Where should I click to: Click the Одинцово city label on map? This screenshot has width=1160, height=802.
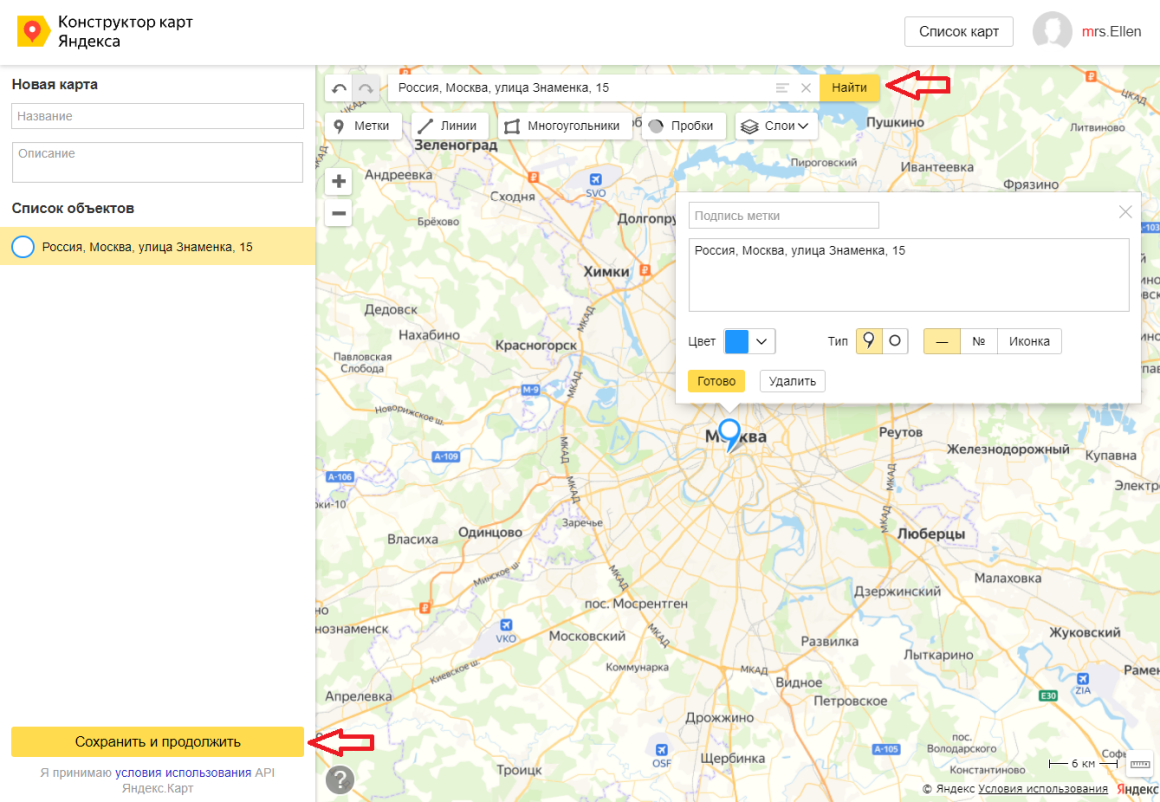490,533
